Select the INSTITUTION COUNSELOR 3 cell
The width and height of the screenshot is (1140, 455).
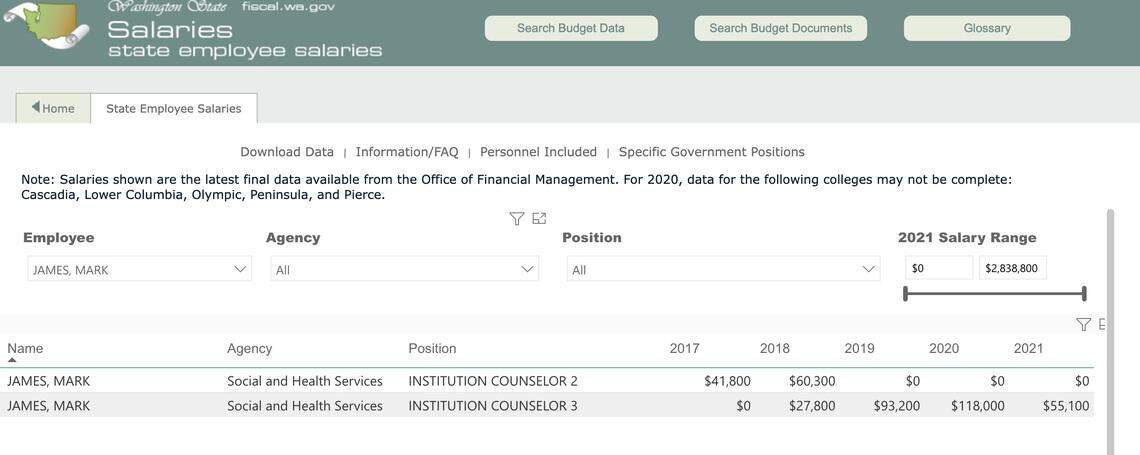493,406
